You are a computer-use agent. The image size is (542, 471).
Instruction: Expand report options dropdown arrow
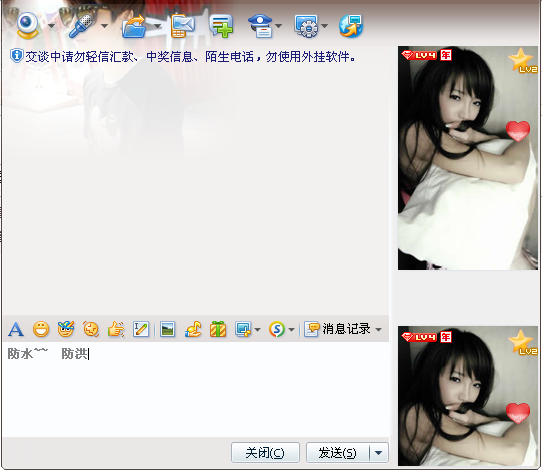tap(279, 26)
